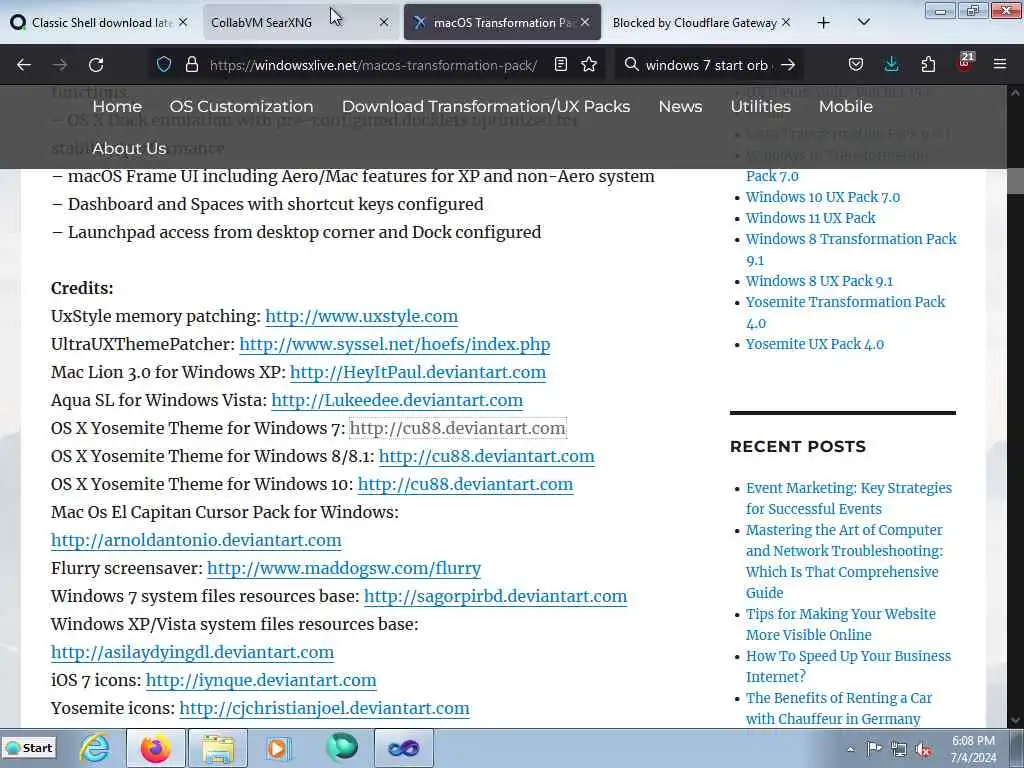Image resolution: width=1024 pixels, height=768 pixels.
Task: Bookmark this page with the star icon
Action: pos(589,65)
